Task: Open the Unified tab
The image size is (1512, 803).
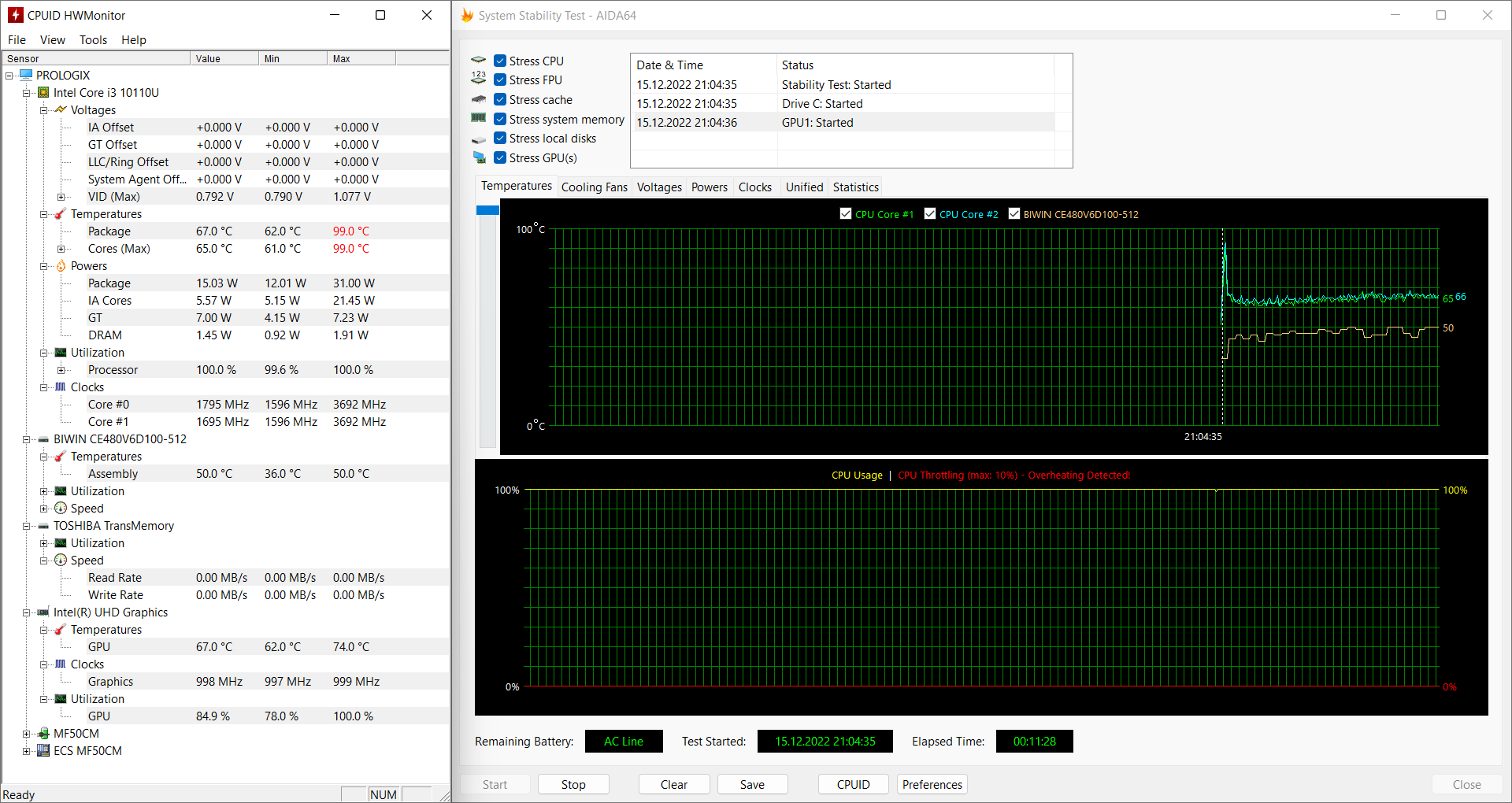Action: pyautogui.click(x=804, y=187)
